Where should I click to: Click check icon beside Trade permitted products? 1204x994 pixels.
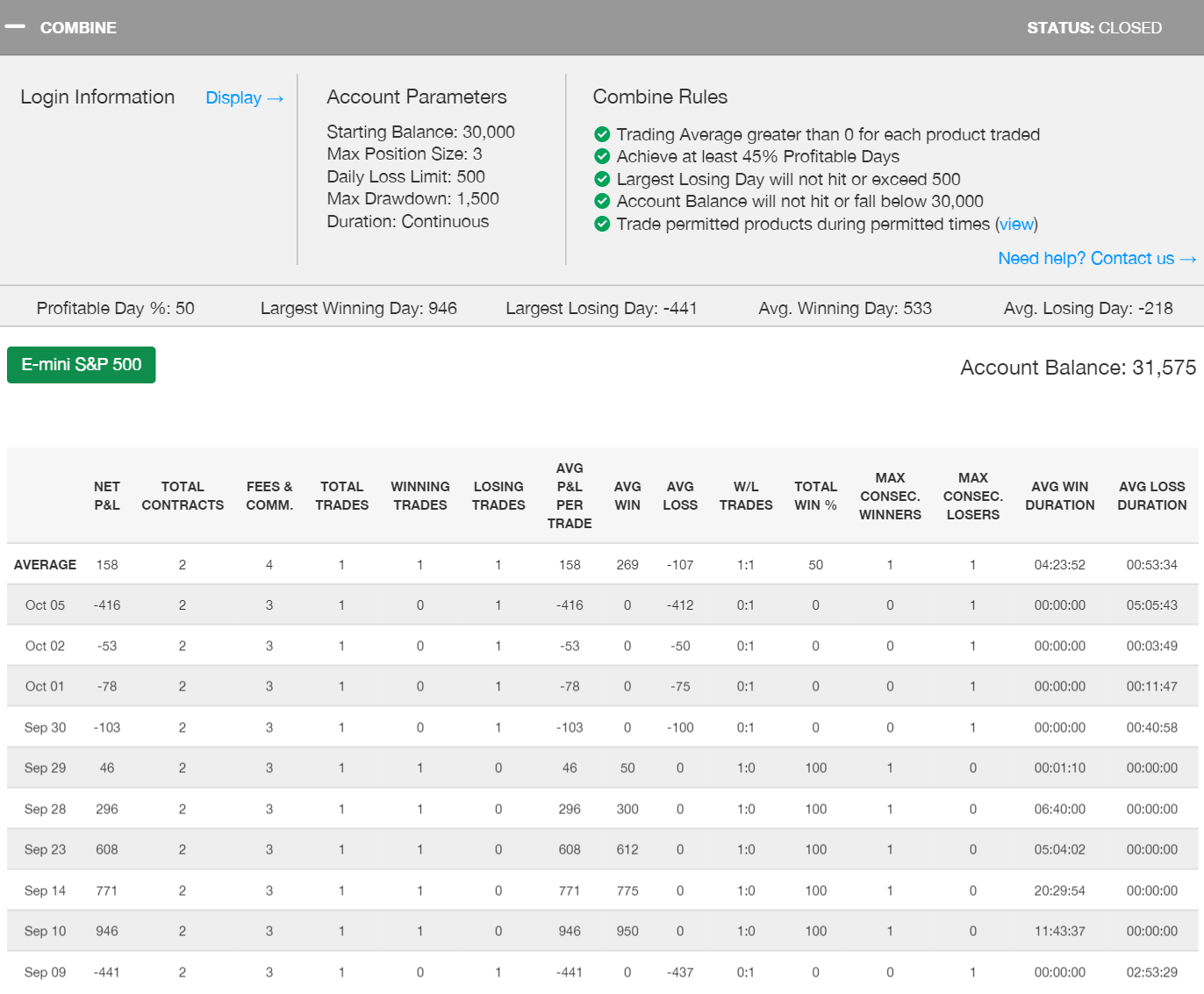click(602, 224)
